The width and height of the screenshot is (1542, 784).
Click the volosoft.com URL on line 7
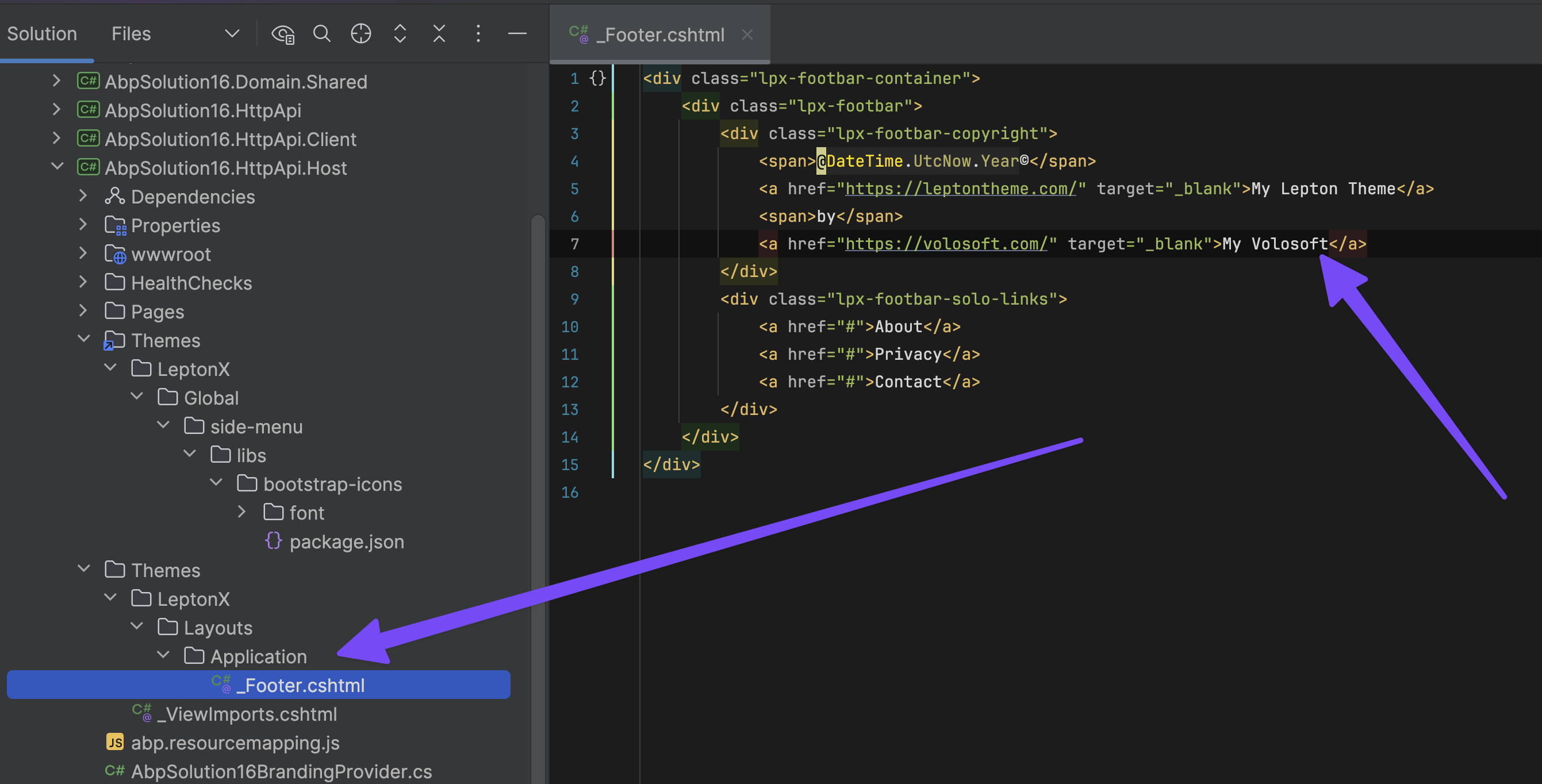coord(946,244)
